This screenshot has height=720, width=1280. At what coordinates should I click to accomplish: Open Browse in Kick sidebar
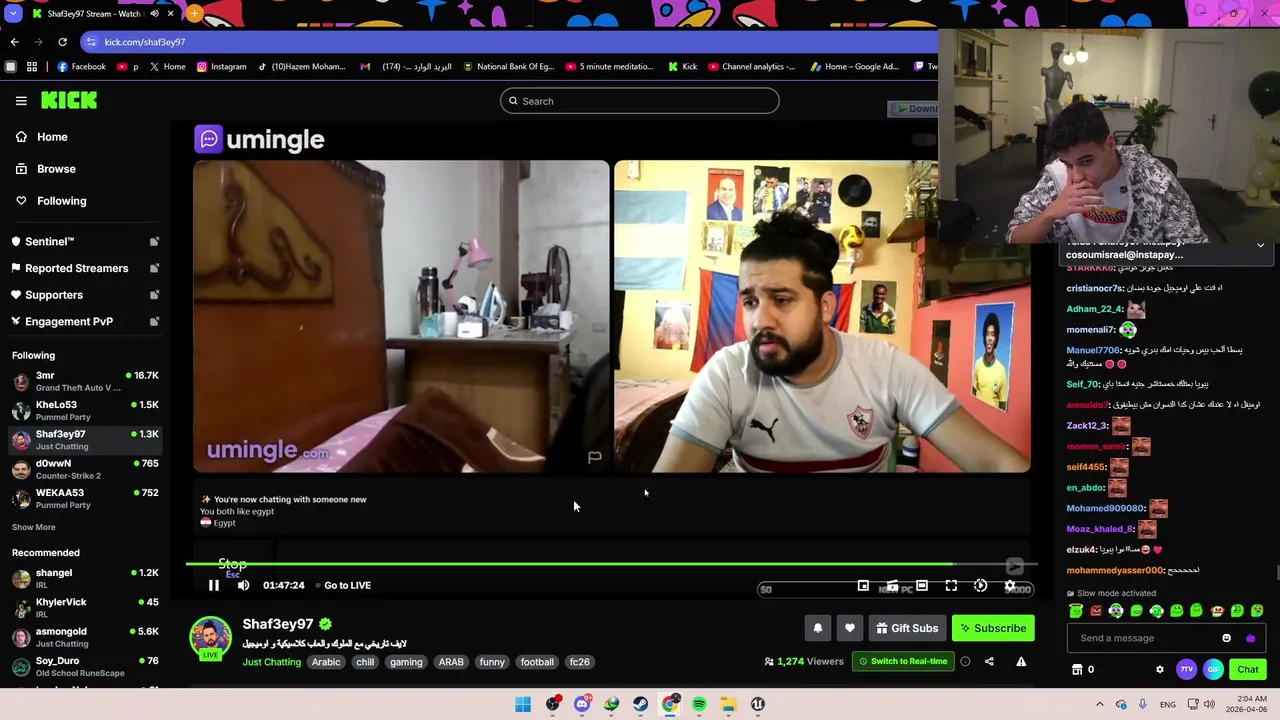tap(56, 169)
